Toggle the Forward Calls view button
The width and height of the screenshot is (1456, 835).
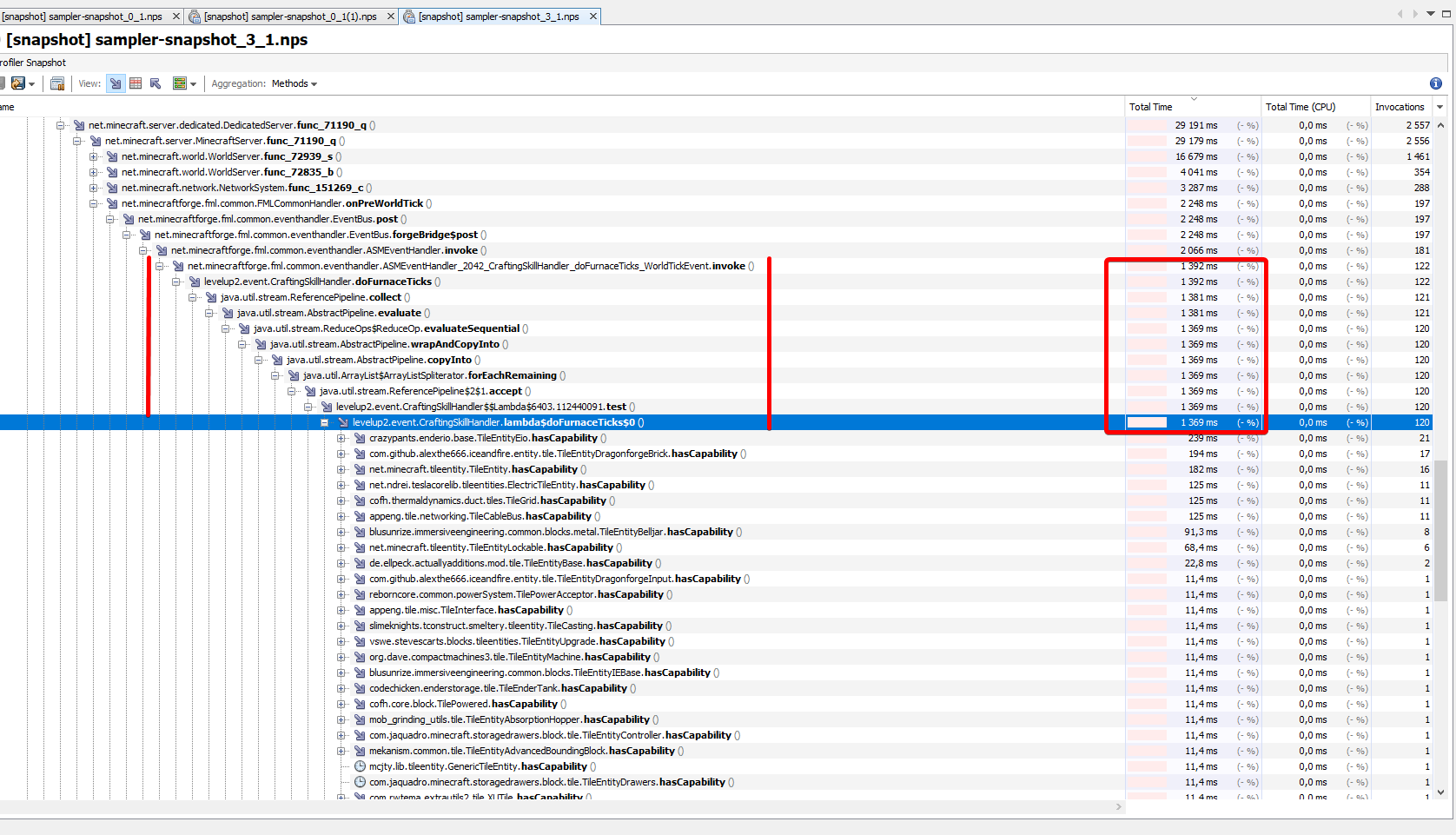pos(116,83)
